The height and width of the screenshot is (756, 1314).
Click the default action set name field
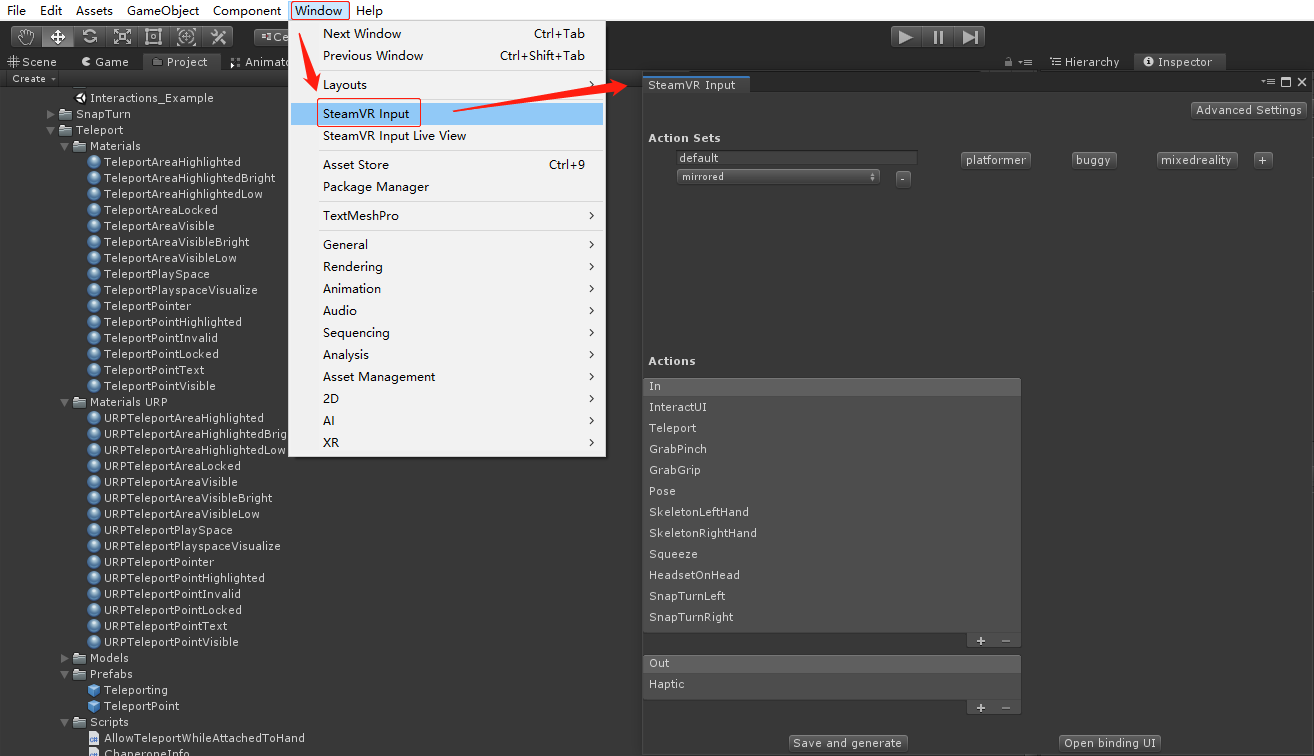tap(797, 158)
